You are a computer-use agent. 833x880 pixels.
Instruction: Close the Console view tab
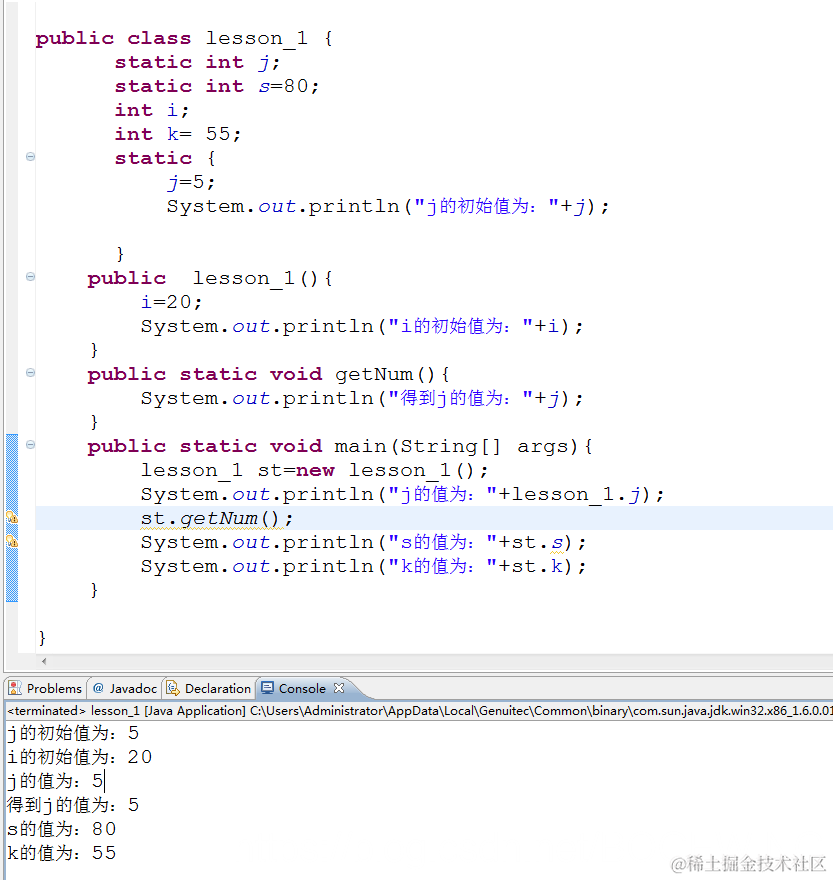tap(338, 688)
